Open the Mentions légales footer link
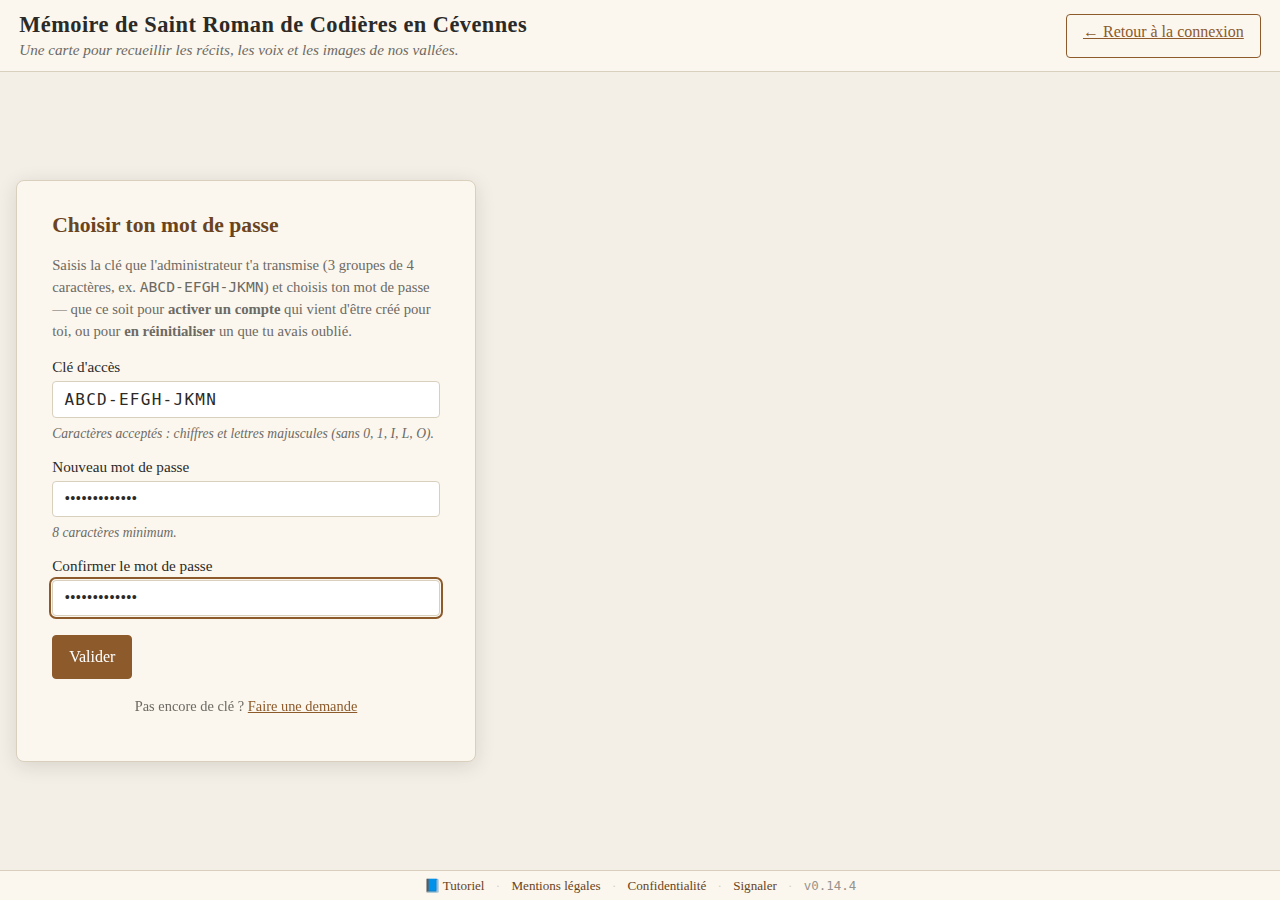This screenshot has height=900, width=1280. [555, 885]
